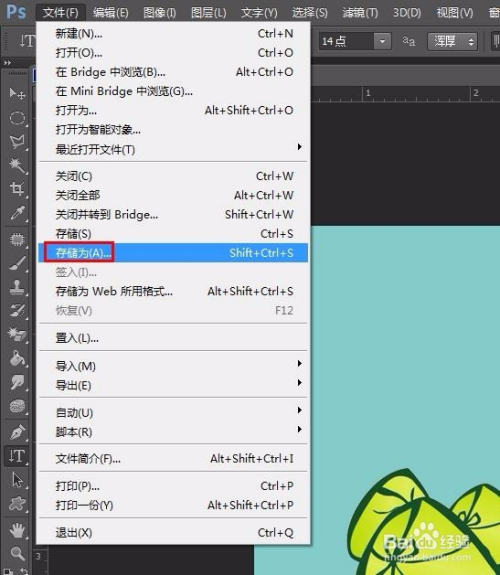The height and width of the screenshot is (575, 500).
Task: Select the Background Eraser tool
Action: pyautogui.click(x=17, y=334)
